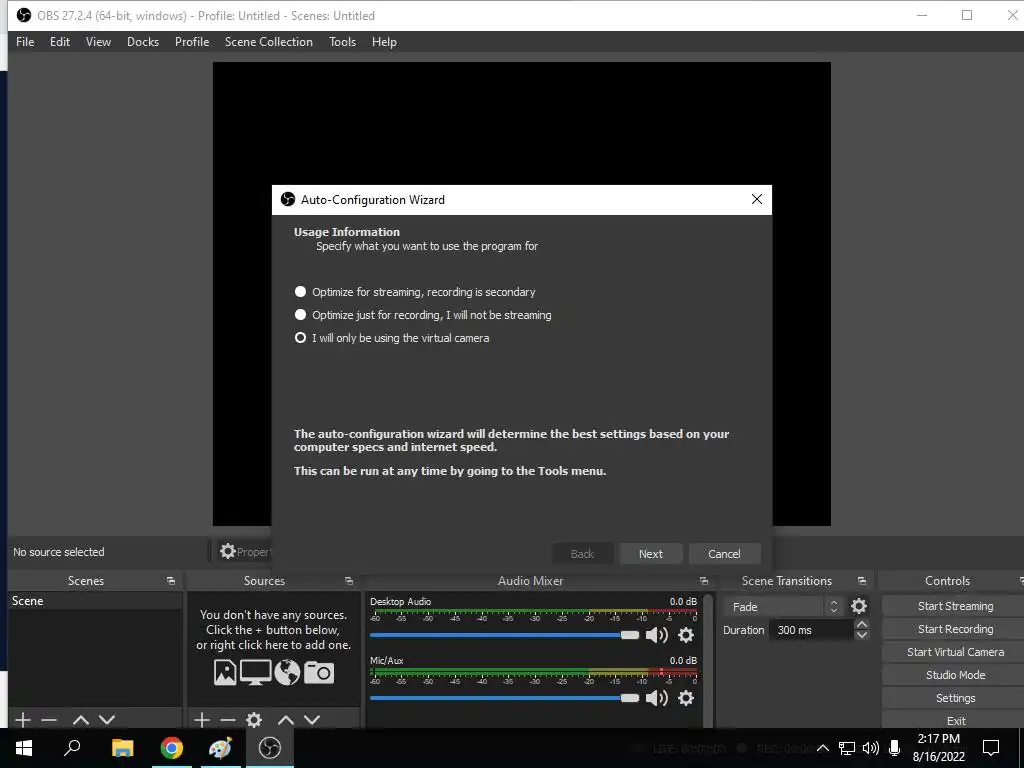Add a new source with plus icon
The image size is (1024, 768).
202,720
